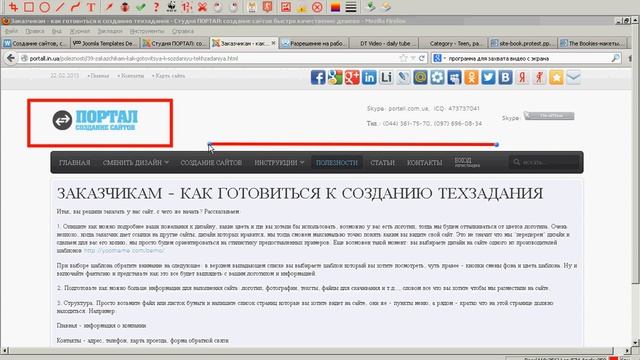Go to ГЛАВНАЯ in site navigation
This screenshot has width=640, height=360.
tap(74, 162)
